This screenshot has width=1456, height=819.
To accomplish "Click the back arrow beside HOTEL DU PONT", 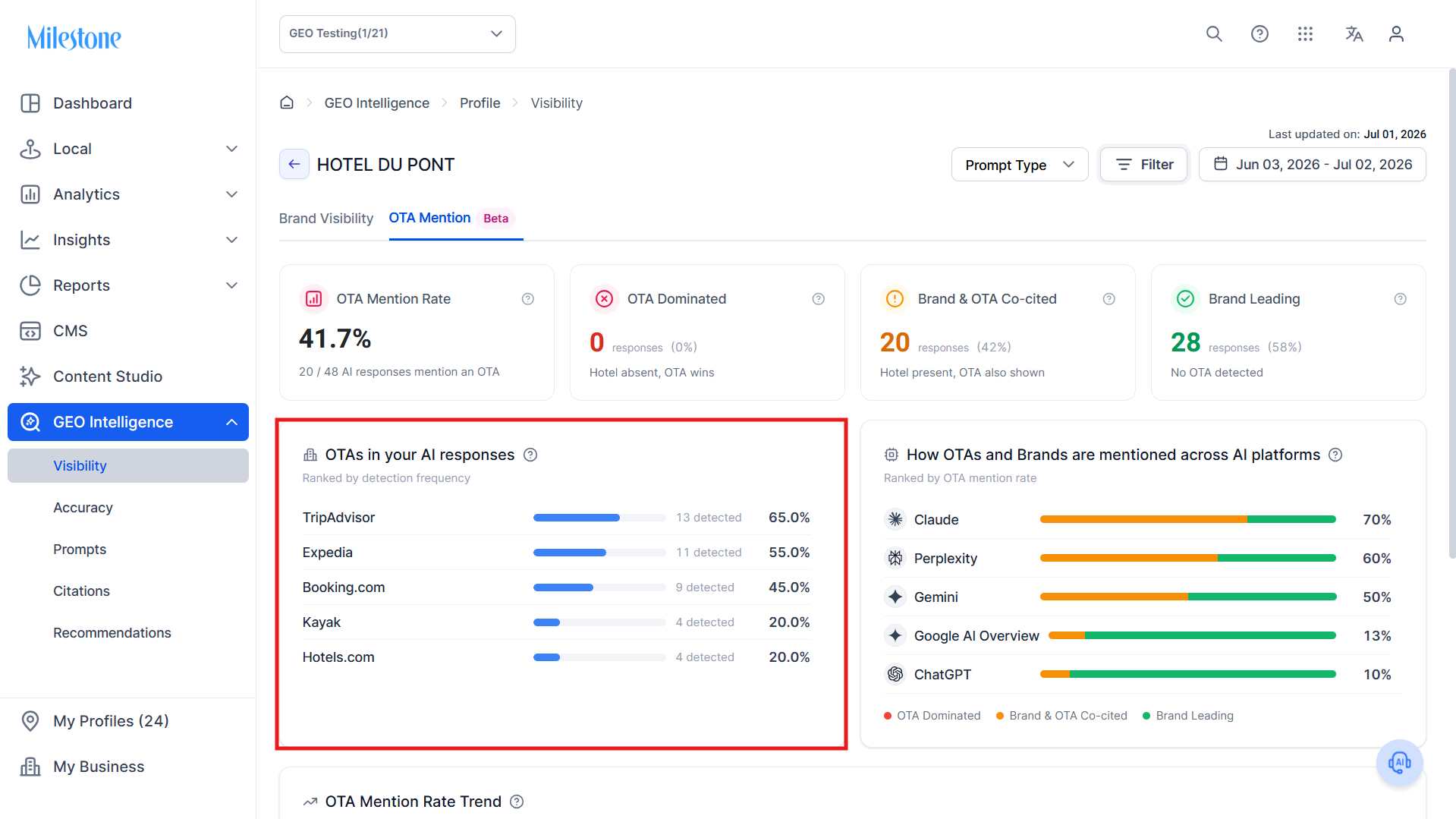I will point(294,164).
